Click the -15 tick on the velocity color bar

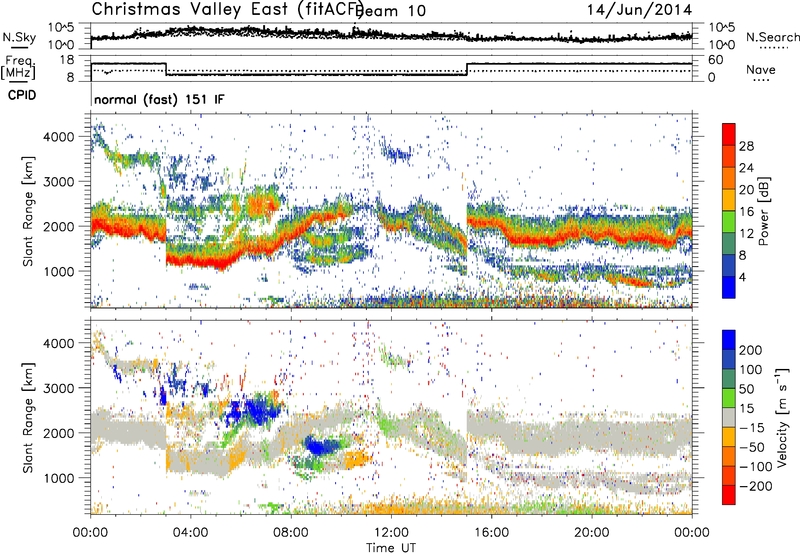coord(752,428)
